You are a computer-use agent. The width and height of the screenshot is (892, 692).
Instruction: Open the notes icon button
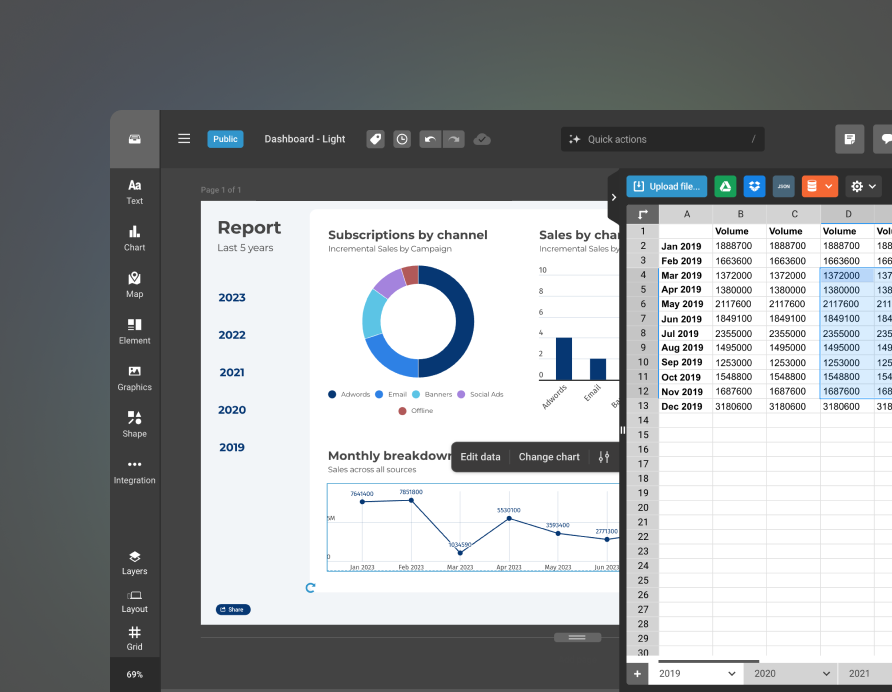850,139
